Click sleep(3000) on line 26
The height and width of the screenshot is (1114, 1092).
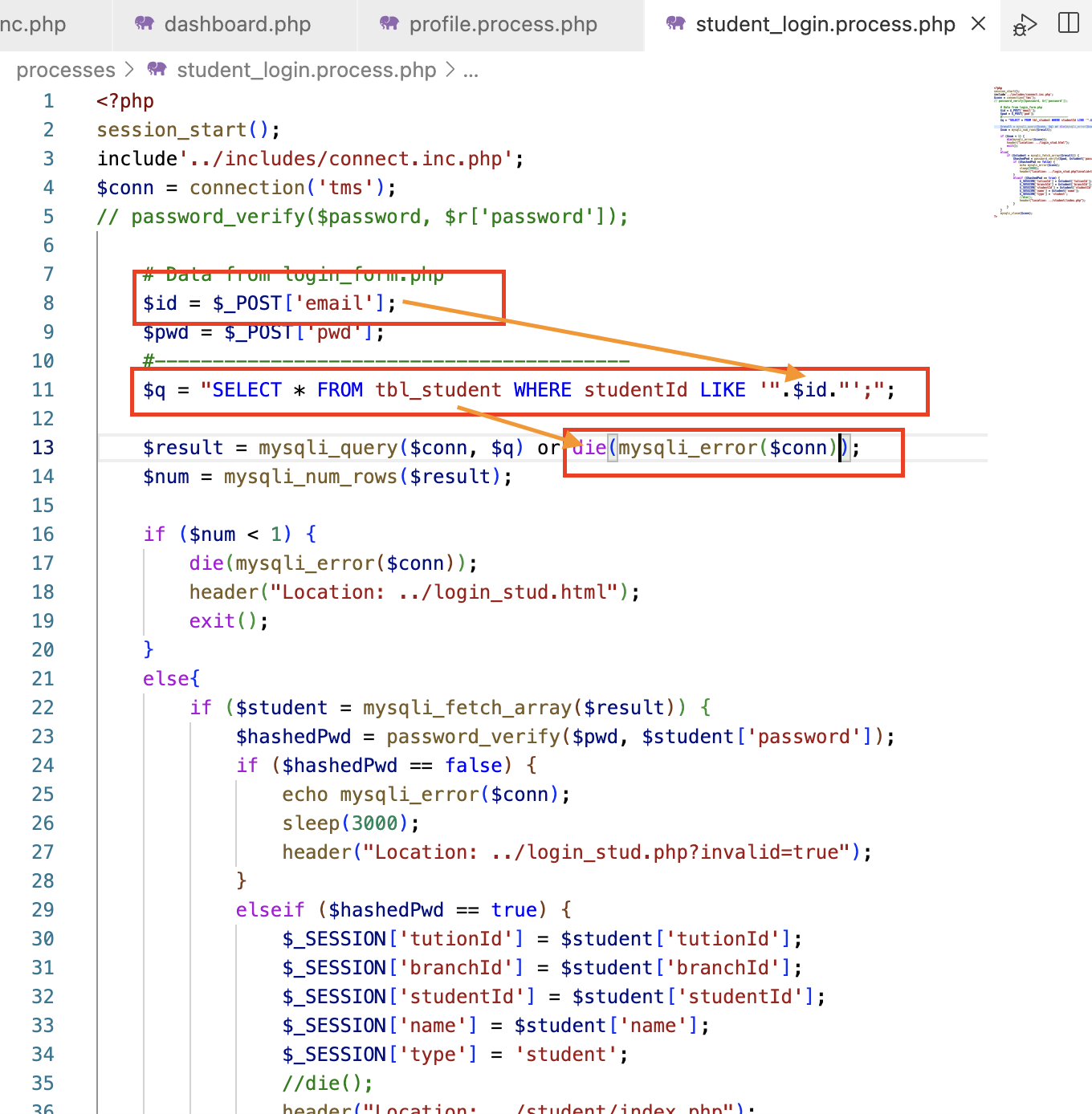click(x=345, y=823)
